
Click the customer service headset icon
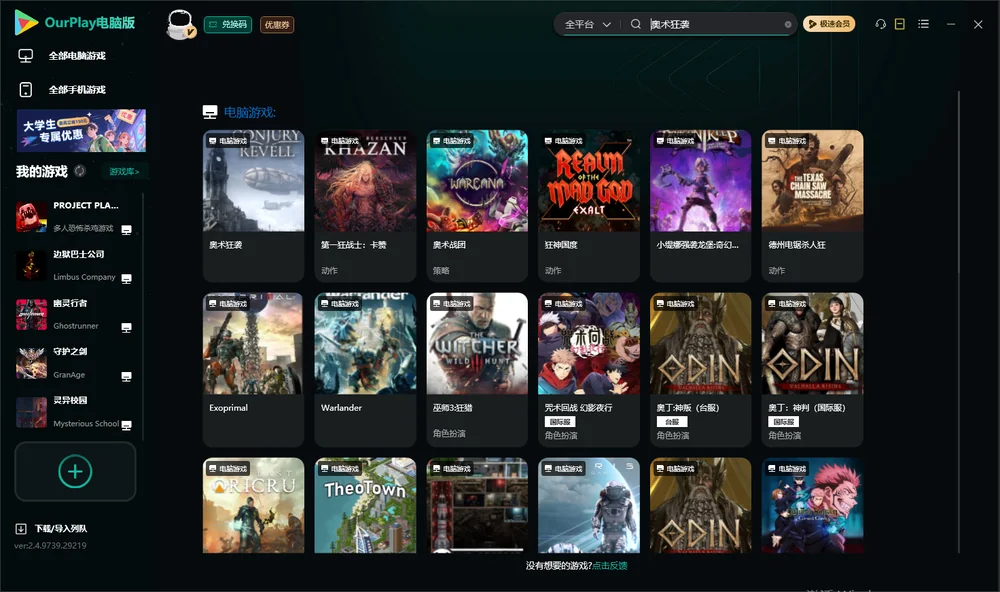tap(880, 24)
